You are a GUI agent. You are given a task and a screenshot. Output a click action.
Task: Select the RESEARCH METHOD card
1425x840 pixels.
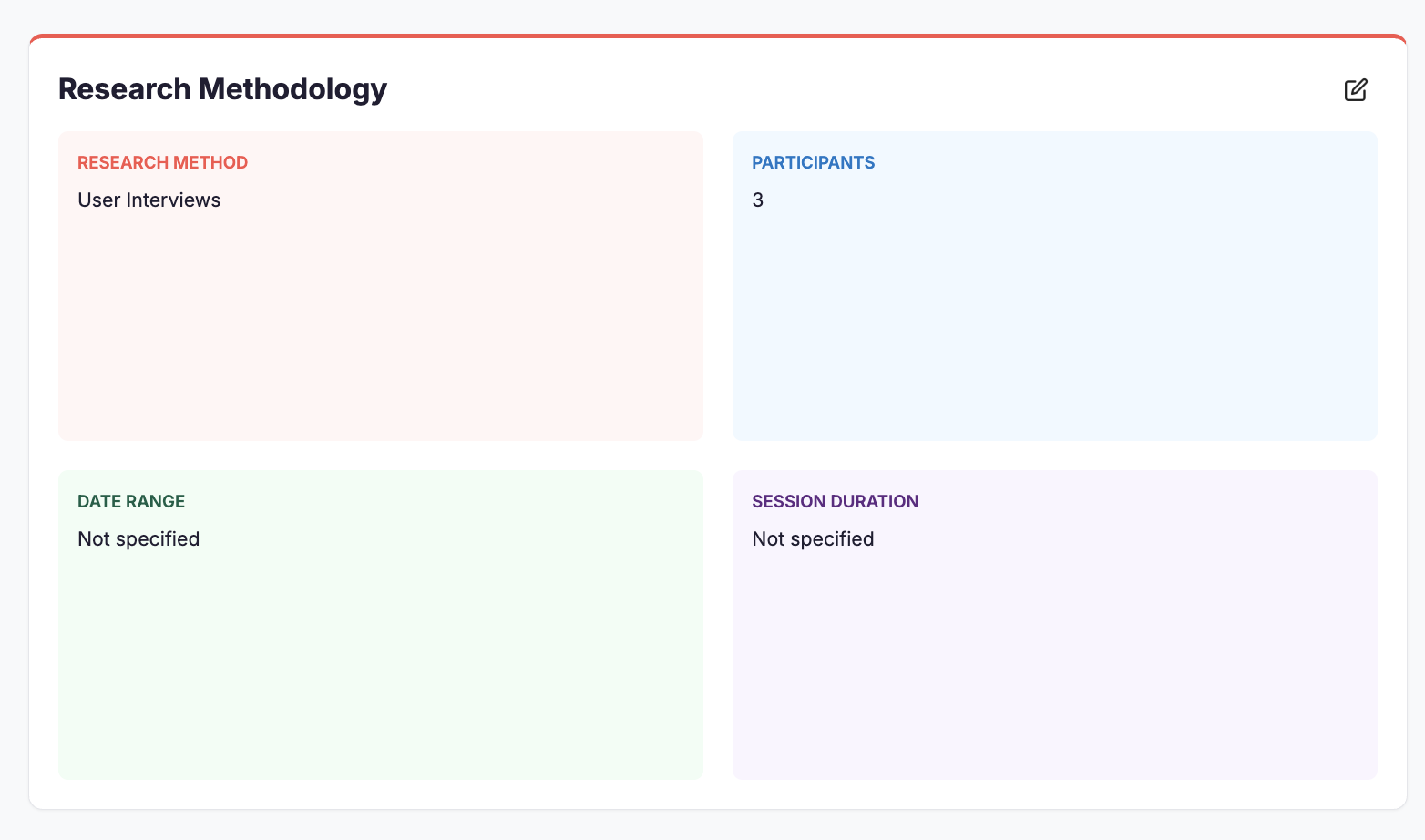pyautogui.click(x=380, y=285)
